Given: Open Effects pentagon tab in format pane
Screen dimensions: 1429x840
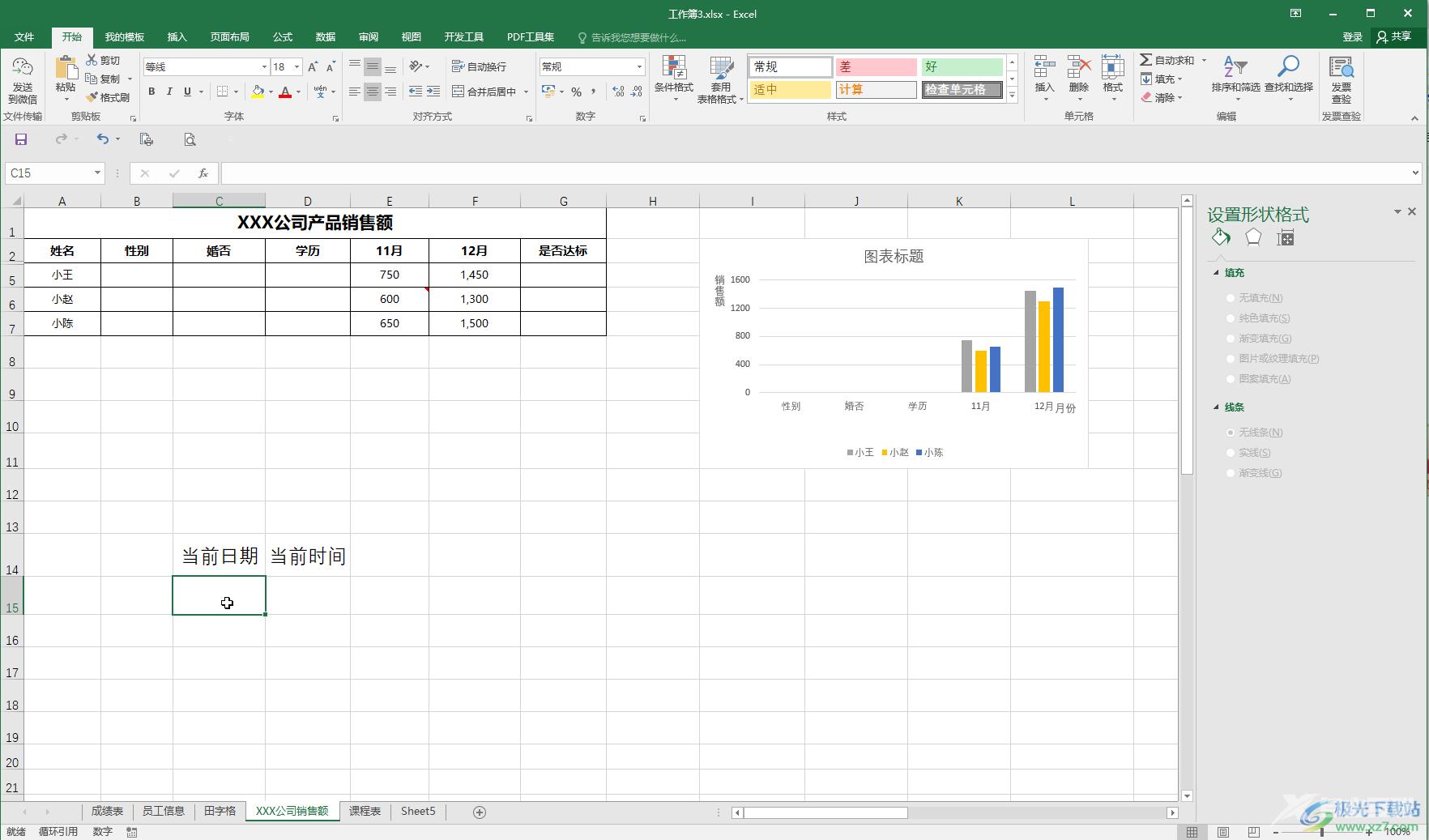Looking at the screenshot, I should coord(1253,237).
